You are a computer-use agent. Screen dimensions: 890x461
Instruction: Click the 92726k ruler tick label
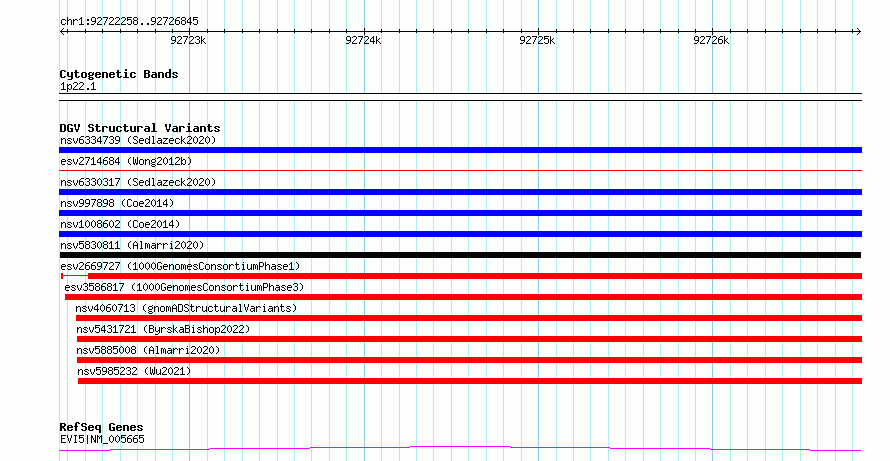[711, 40]
